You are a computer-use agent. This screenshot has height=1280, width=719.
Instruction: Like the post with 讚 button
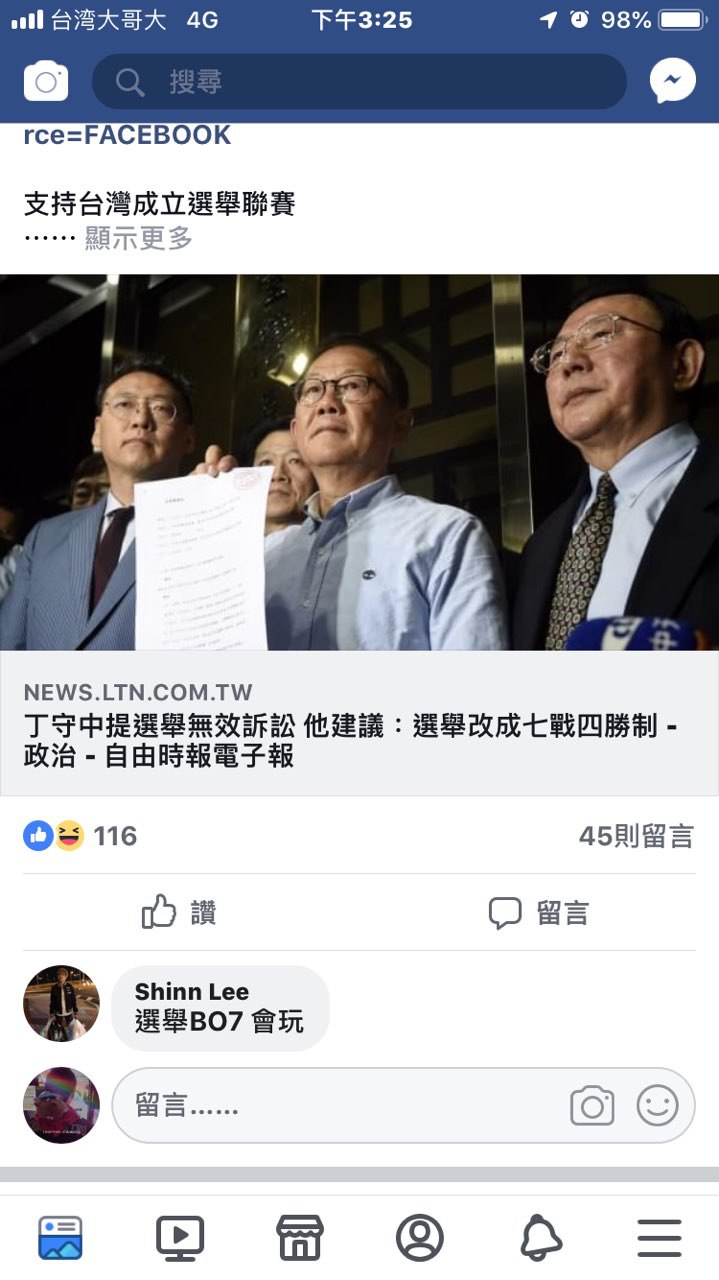coord(179,912)
